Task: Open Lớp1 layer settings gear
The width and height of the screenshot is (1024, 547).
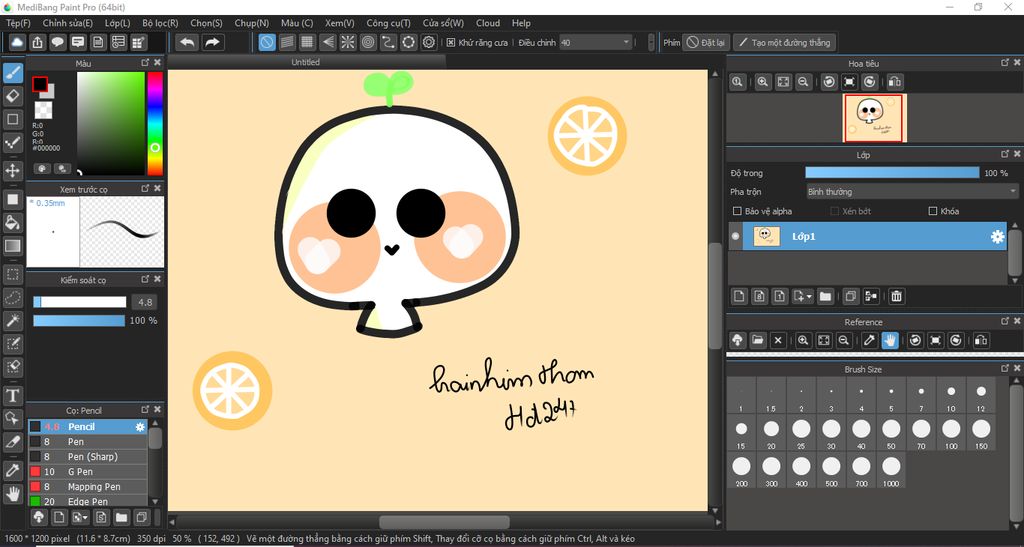Action: 997,237
